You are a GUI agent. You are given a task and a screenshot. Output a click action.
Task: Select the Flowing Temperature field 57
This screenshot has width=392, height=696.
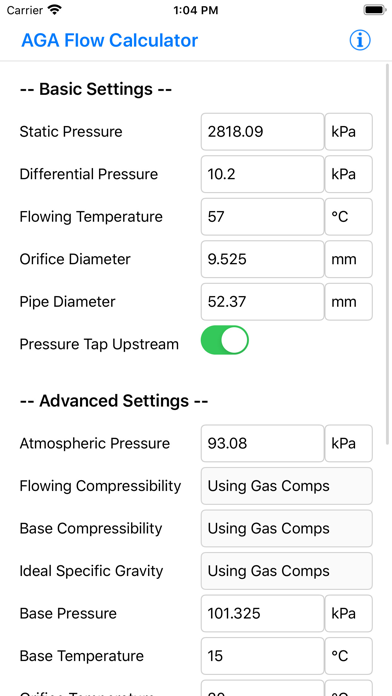pos(262,217)
